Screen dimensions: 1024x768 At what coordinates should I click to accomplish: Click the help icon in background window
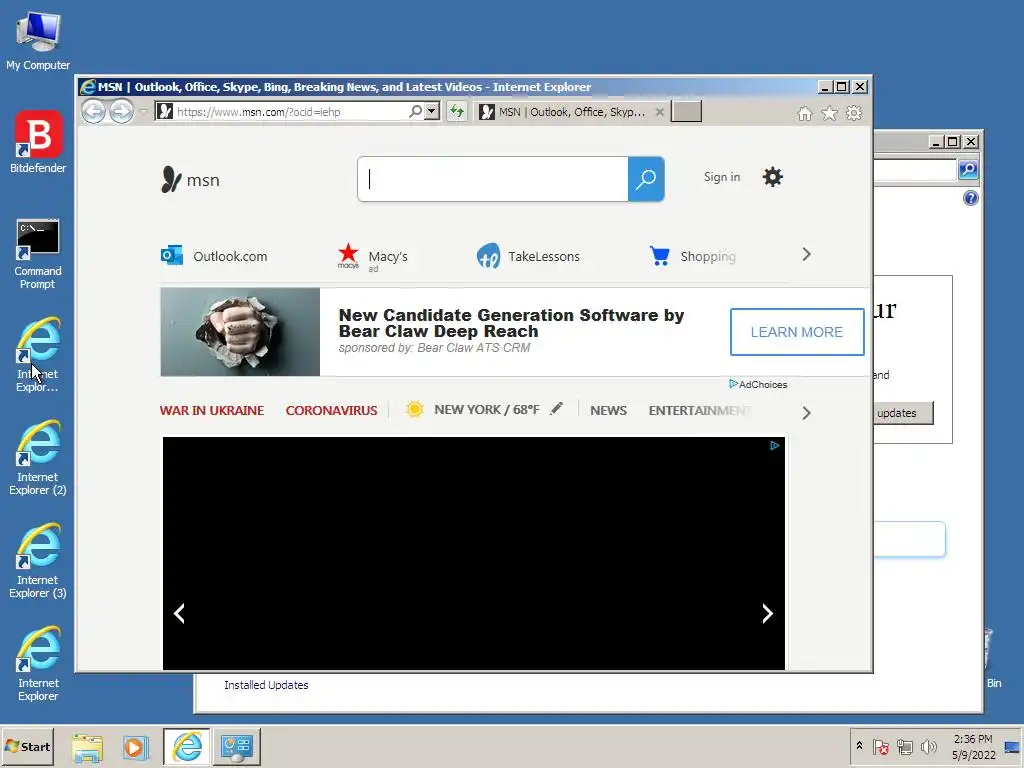point(970,198)
